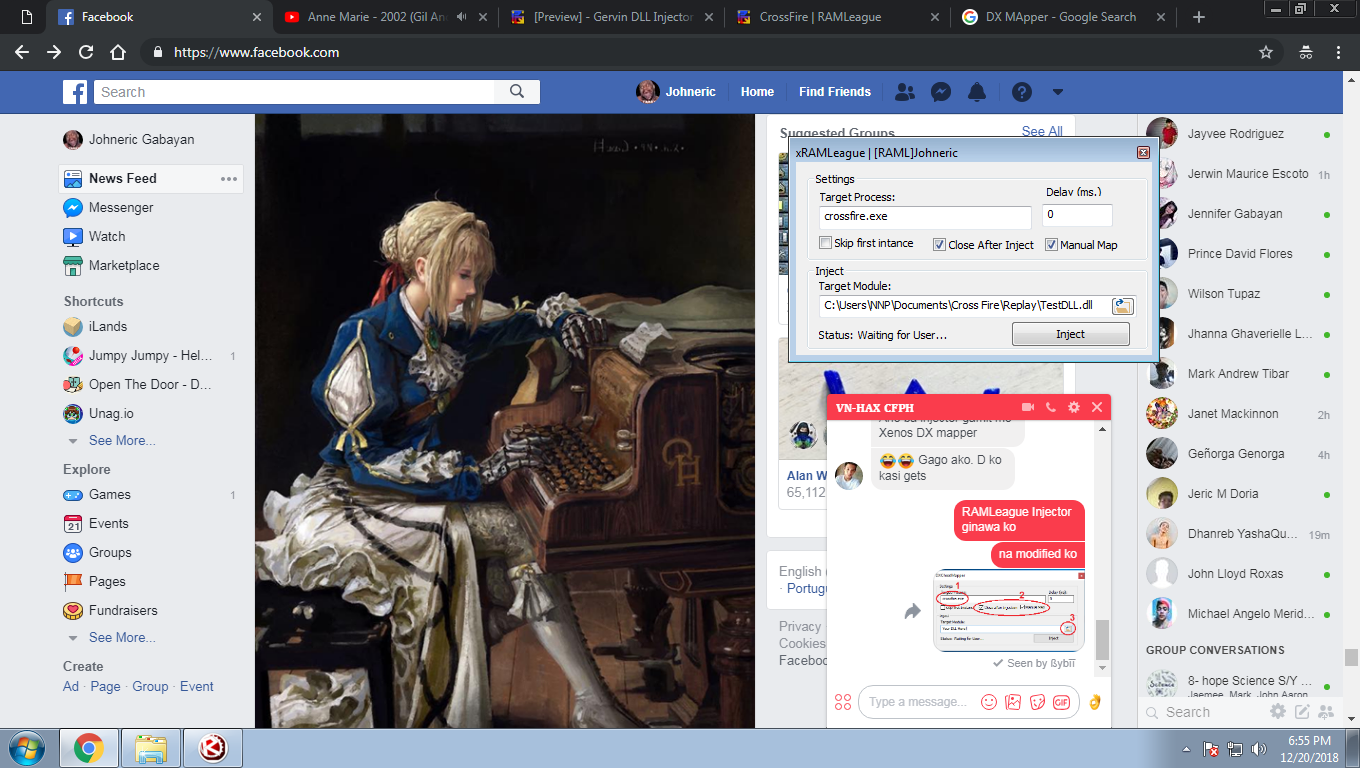This screenshot has height=768, width=1360.
Task: Uncheck the Manual Map checkbox
Action: pyautogui.click(x=1051, y=244)
